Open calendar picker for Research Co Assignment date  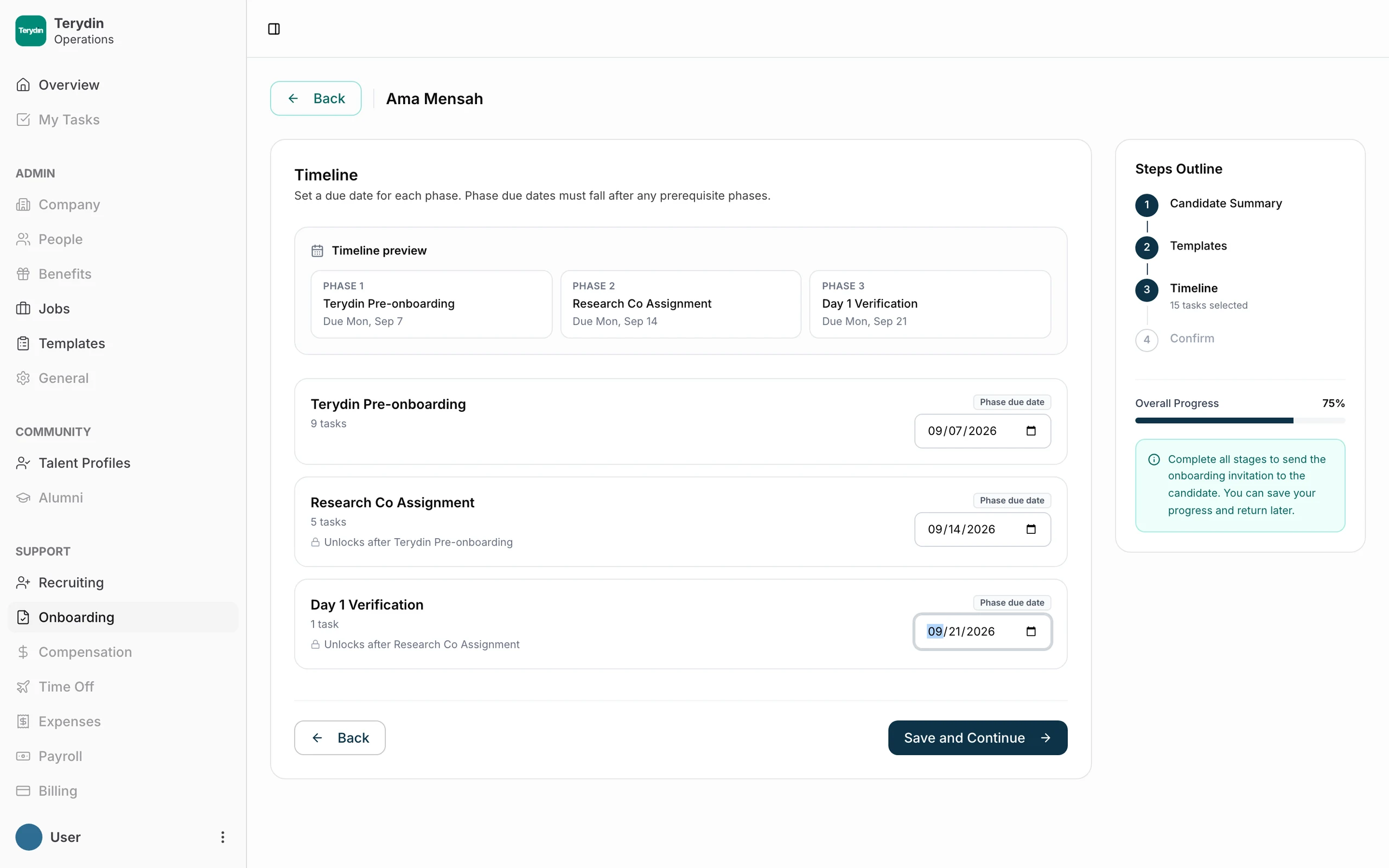1031,529
